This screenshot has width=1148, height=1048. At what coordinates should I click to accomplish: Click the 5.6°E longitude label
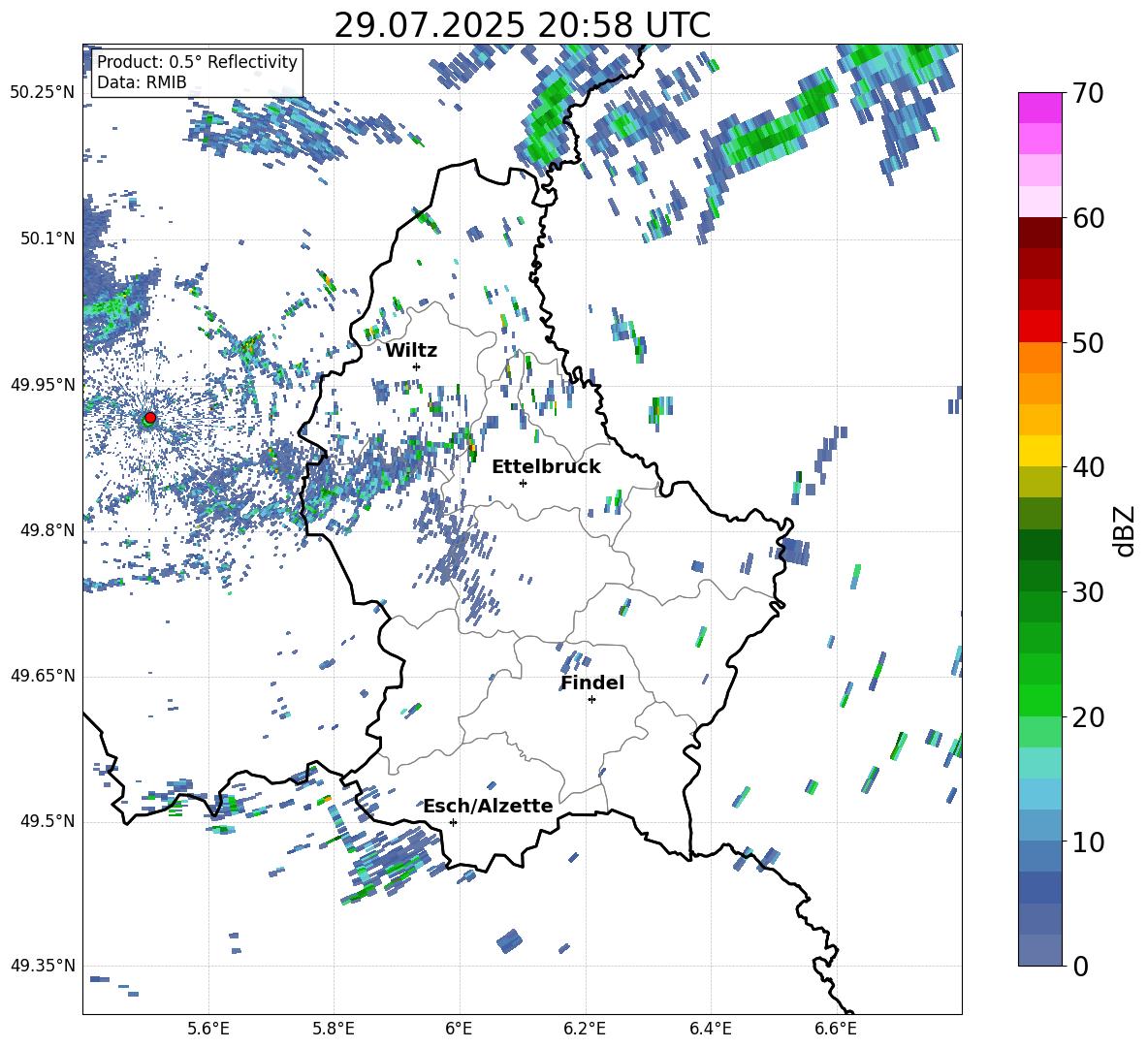[207, 1029]
